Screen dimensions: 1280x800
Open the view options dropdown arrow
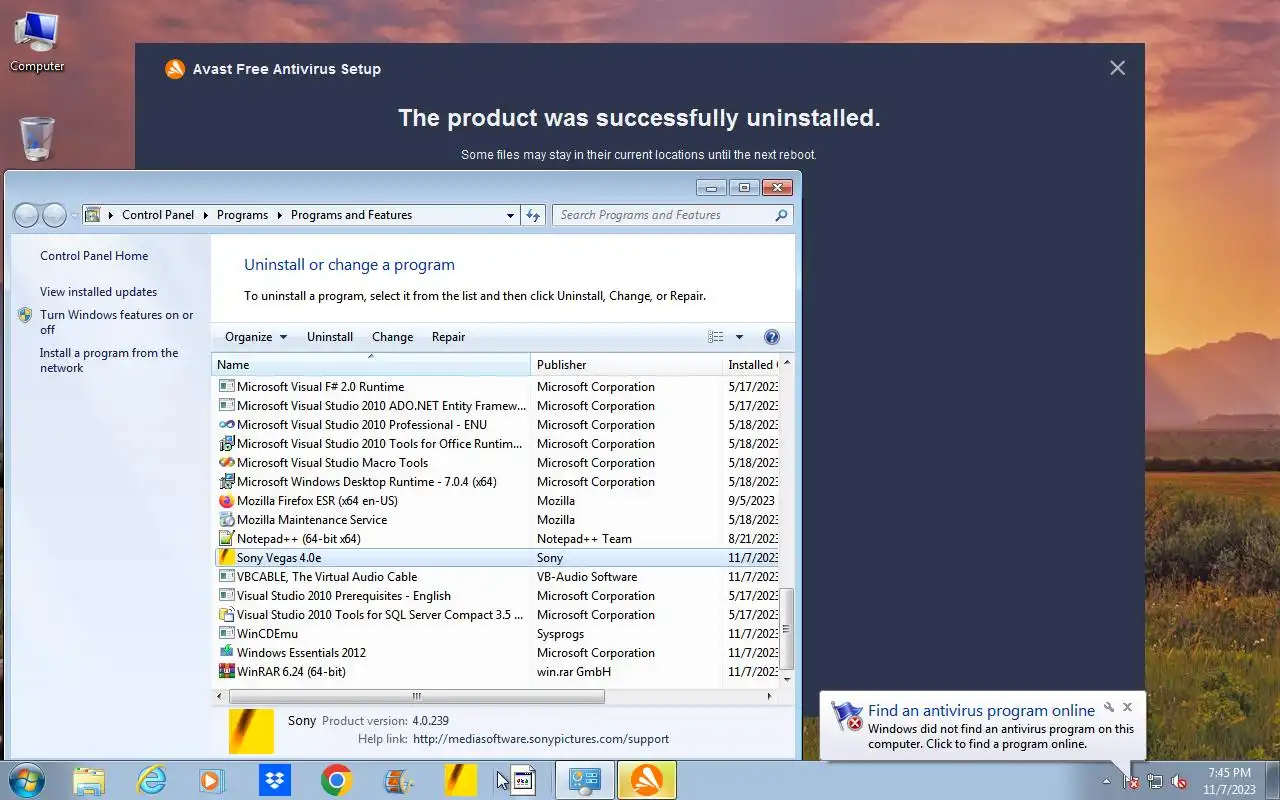point(739,337)
